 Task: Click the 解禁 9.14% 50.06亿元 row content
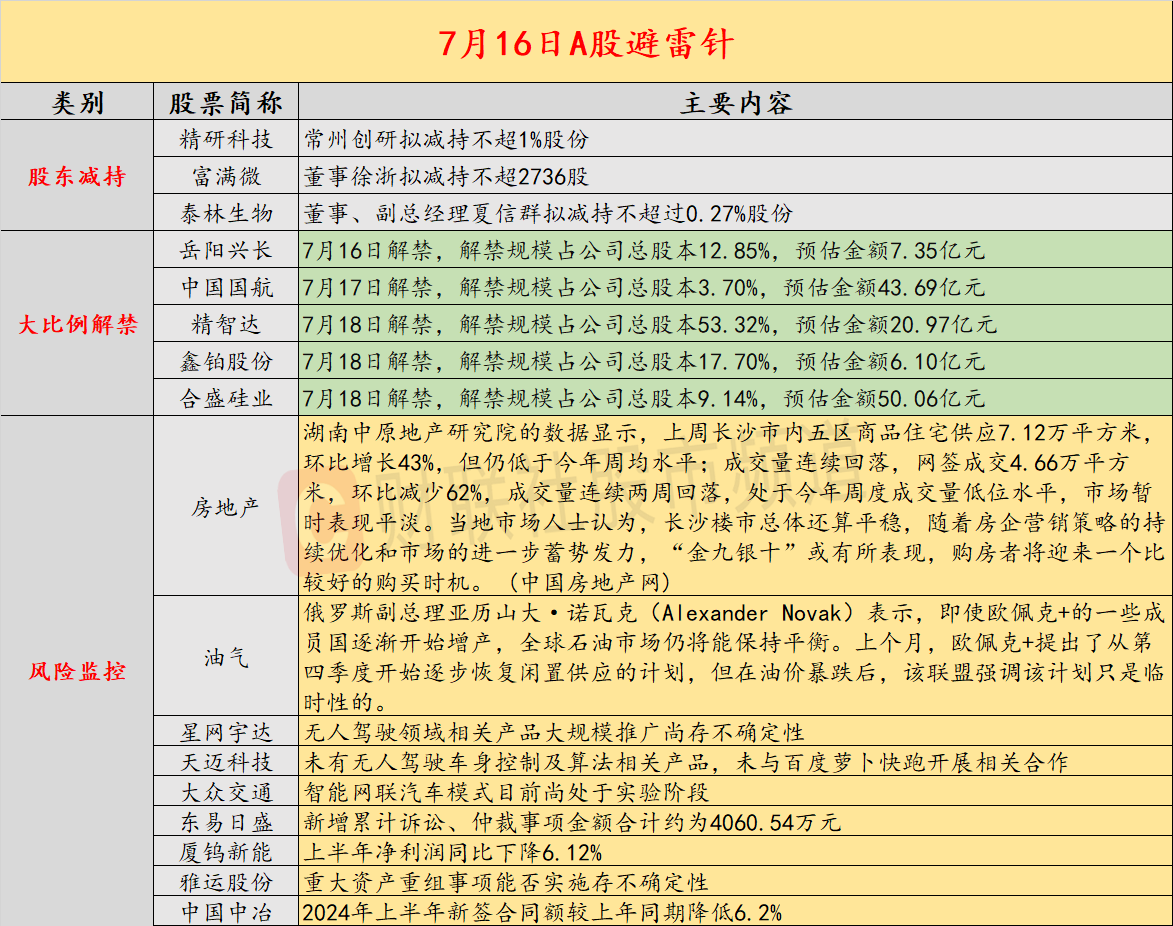pos(735,397)
